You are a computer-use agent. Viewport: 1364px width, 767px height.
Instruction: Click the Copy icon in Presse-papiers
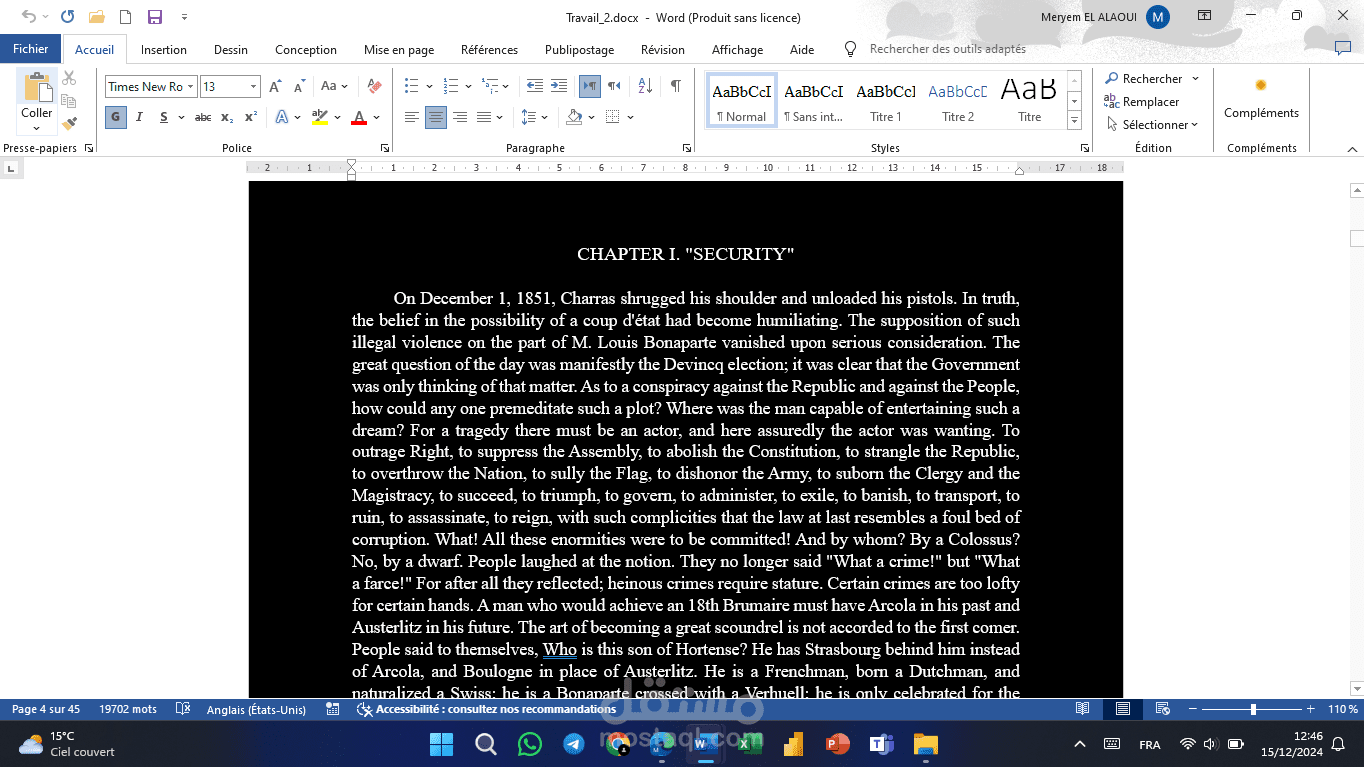[69, 101]
